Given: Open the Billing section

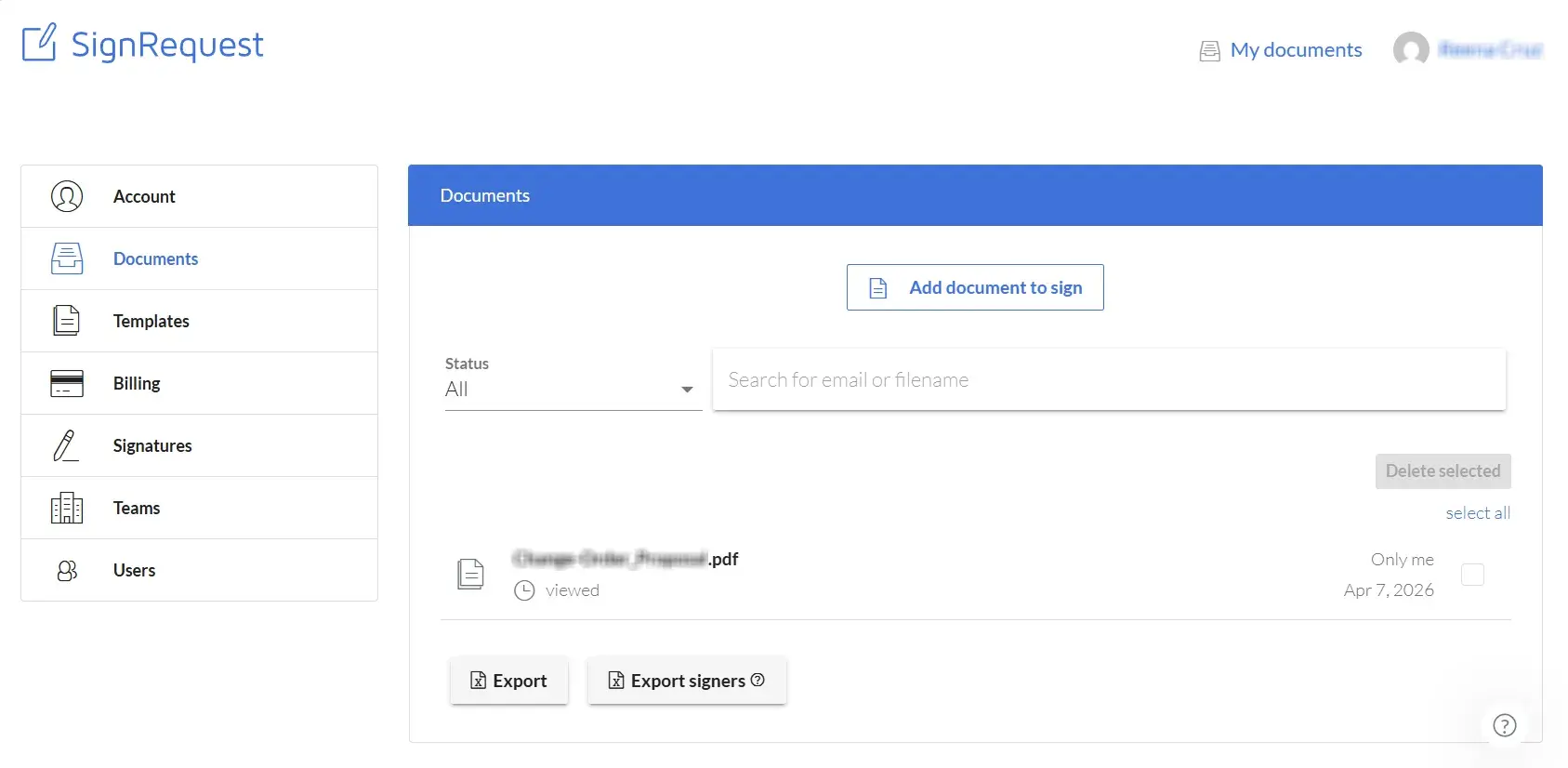Looking at the screenshot, I should (199, 383).
